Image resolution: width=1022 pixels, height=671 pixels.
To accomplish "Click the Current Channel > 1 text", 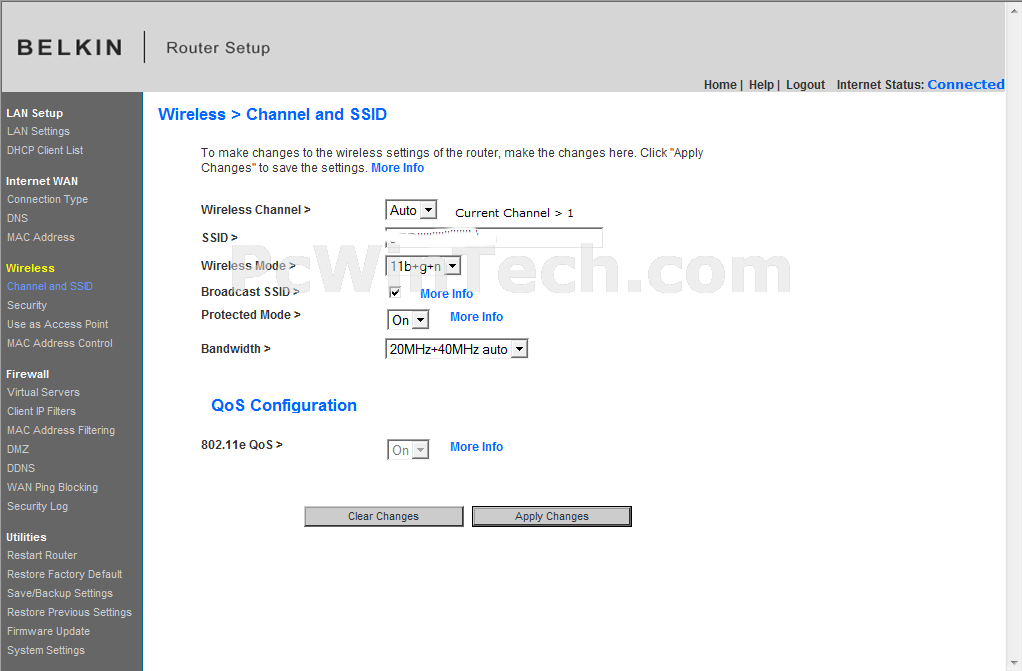I will point(514,213).
